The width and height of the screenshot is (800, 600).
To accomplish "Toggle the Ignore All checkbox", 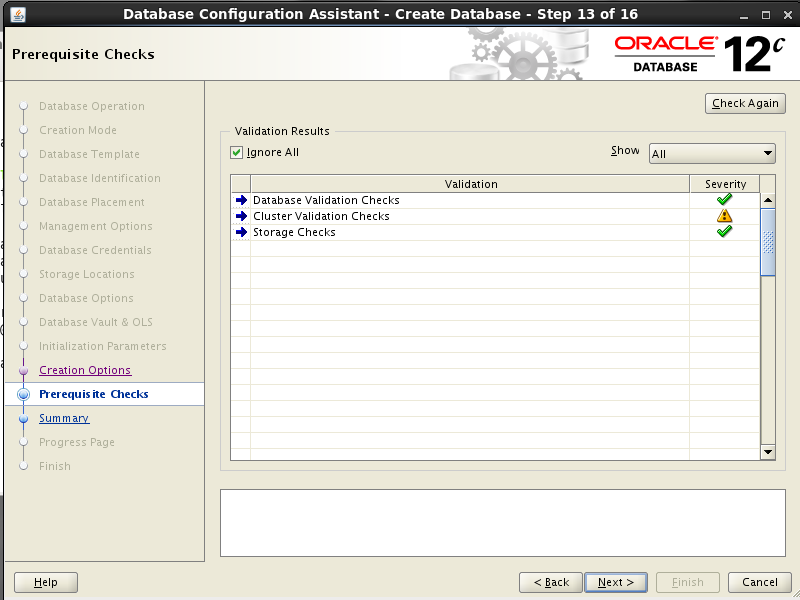I will pos(236,152).
